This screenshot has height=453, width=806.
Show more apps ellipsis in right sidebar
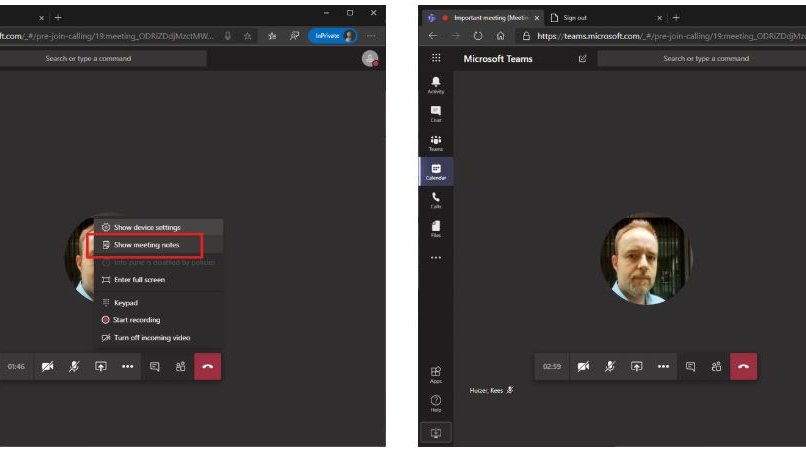pyautogui.click(x=435, y=258)
